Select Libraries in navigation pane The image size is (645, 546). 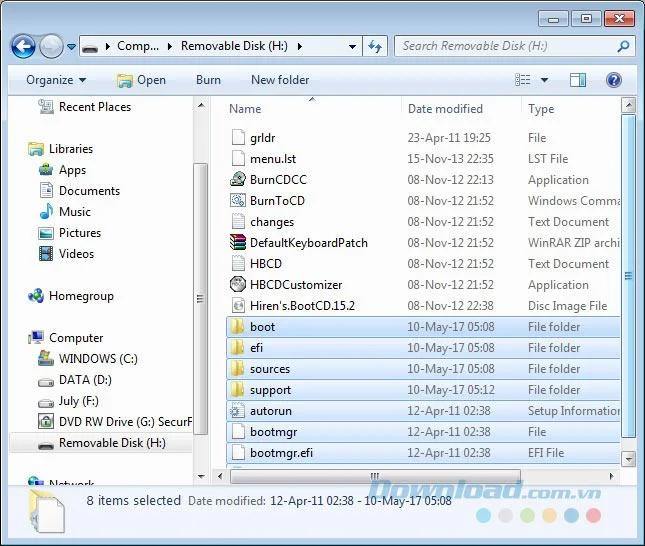[60, 149]
